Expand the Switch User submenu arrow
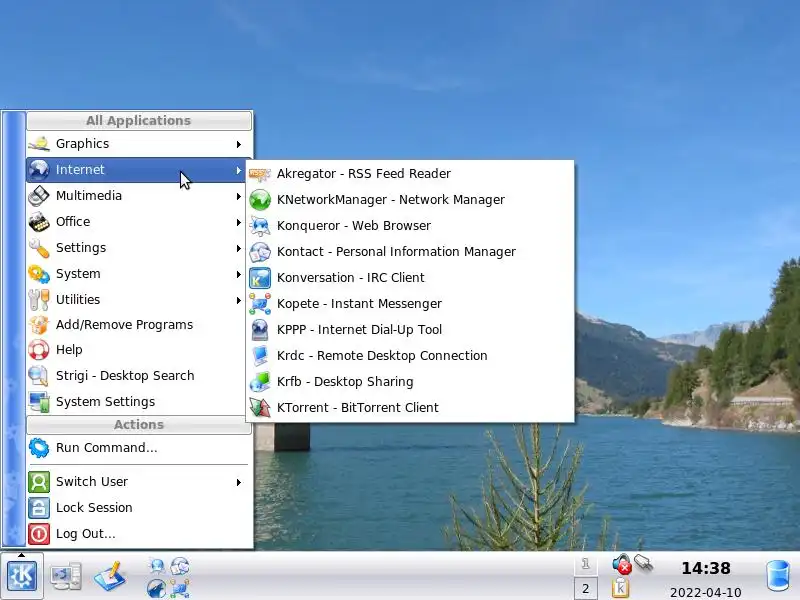The width and height of the screenshot is (800, 600). pos(239,482)
